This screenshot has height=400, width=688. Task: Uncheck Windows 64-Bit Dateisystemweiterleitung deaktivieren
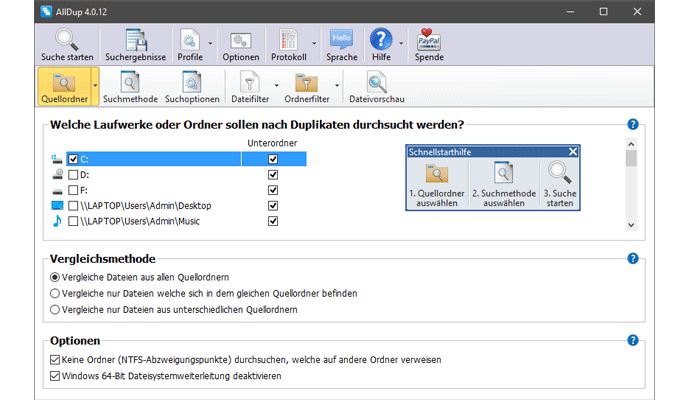(55, 376)
